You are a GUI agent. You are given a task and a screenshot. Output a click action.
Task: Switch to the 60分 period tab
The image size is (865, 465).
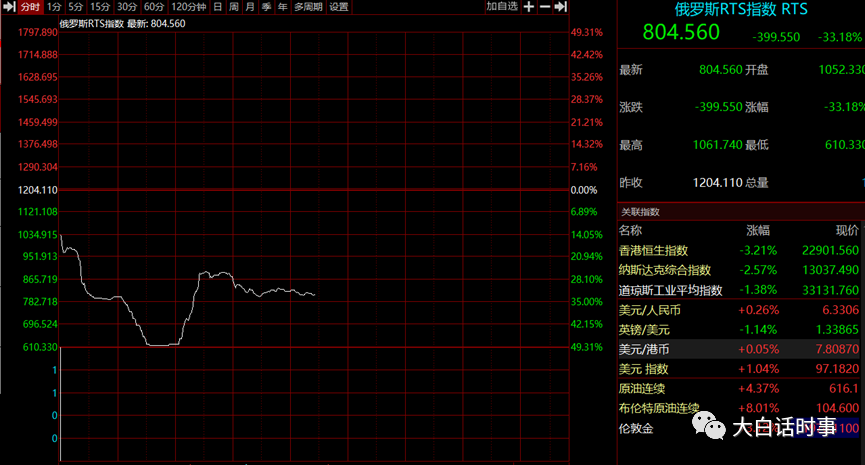[x=154, y=7]
